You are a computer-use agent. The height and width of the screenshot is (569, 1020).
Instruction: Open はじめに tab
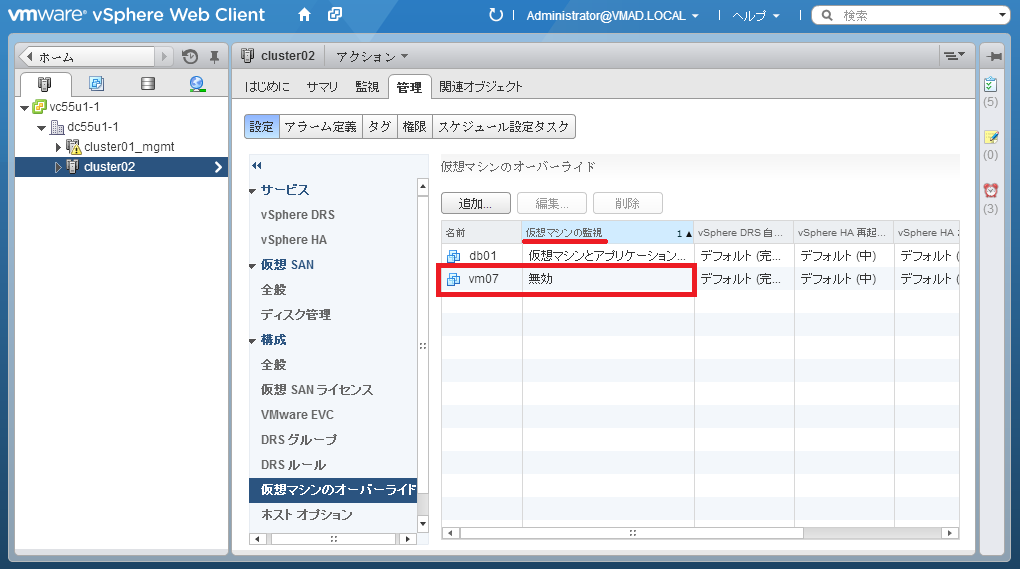267,86
